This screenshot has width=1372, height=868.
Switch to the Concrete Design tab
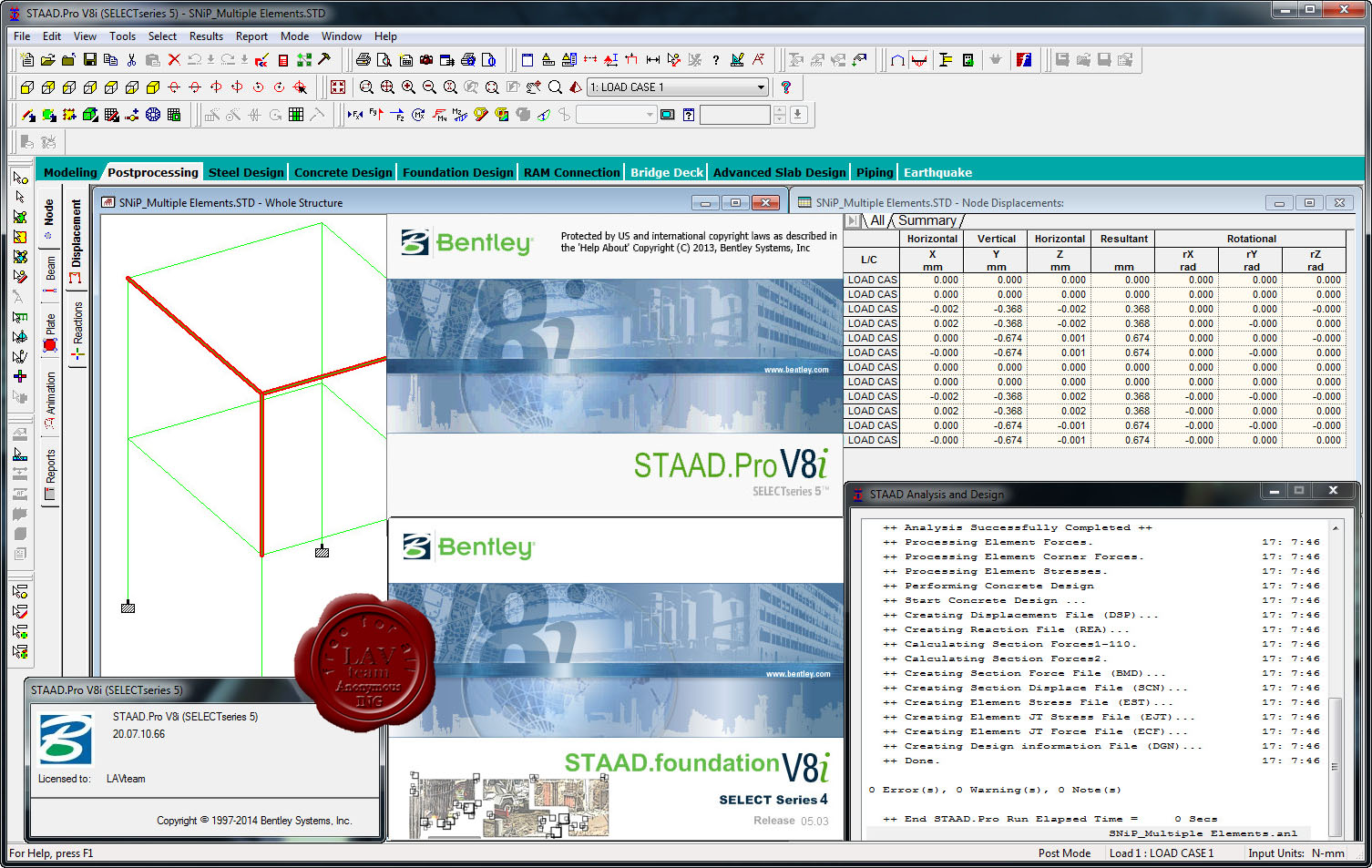(x=343, y=172)
